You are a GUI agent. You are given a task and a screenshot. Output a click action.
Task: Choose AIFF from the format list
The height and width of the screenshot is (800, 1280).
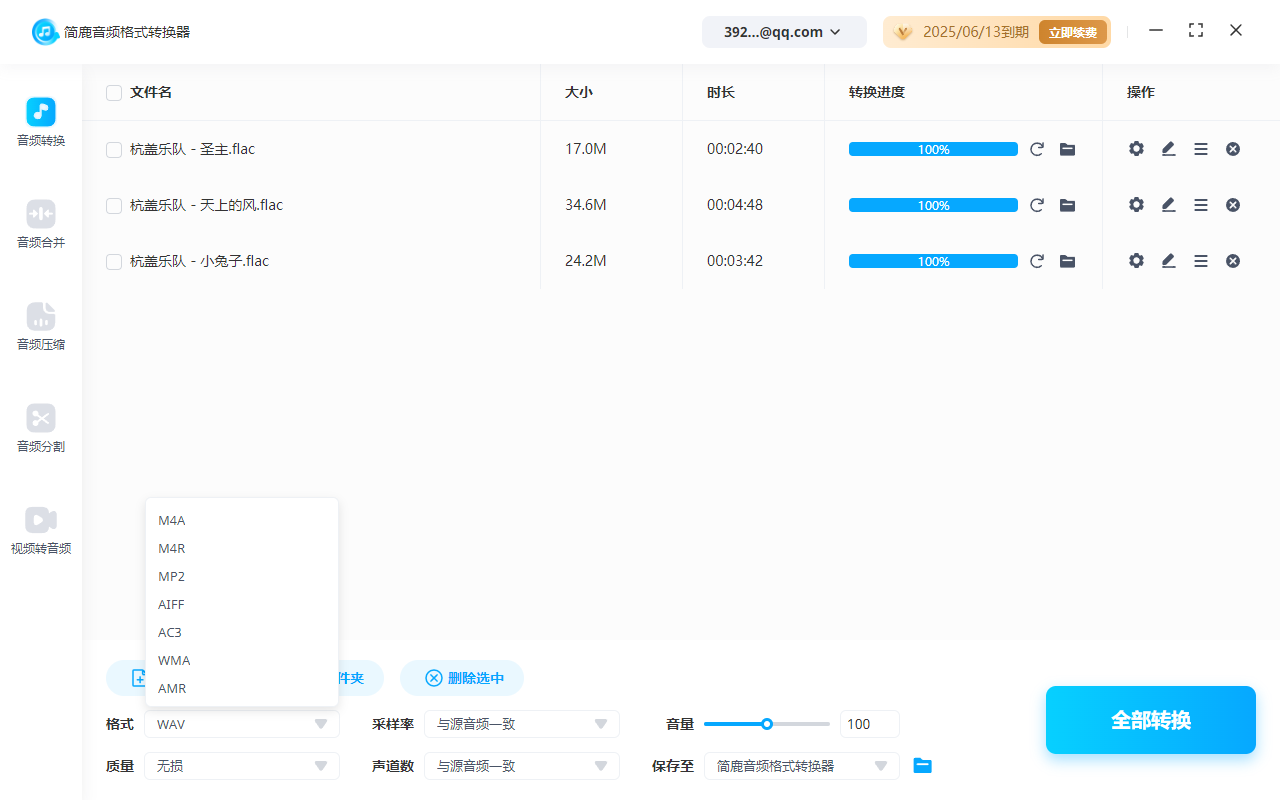pos(172,604)
